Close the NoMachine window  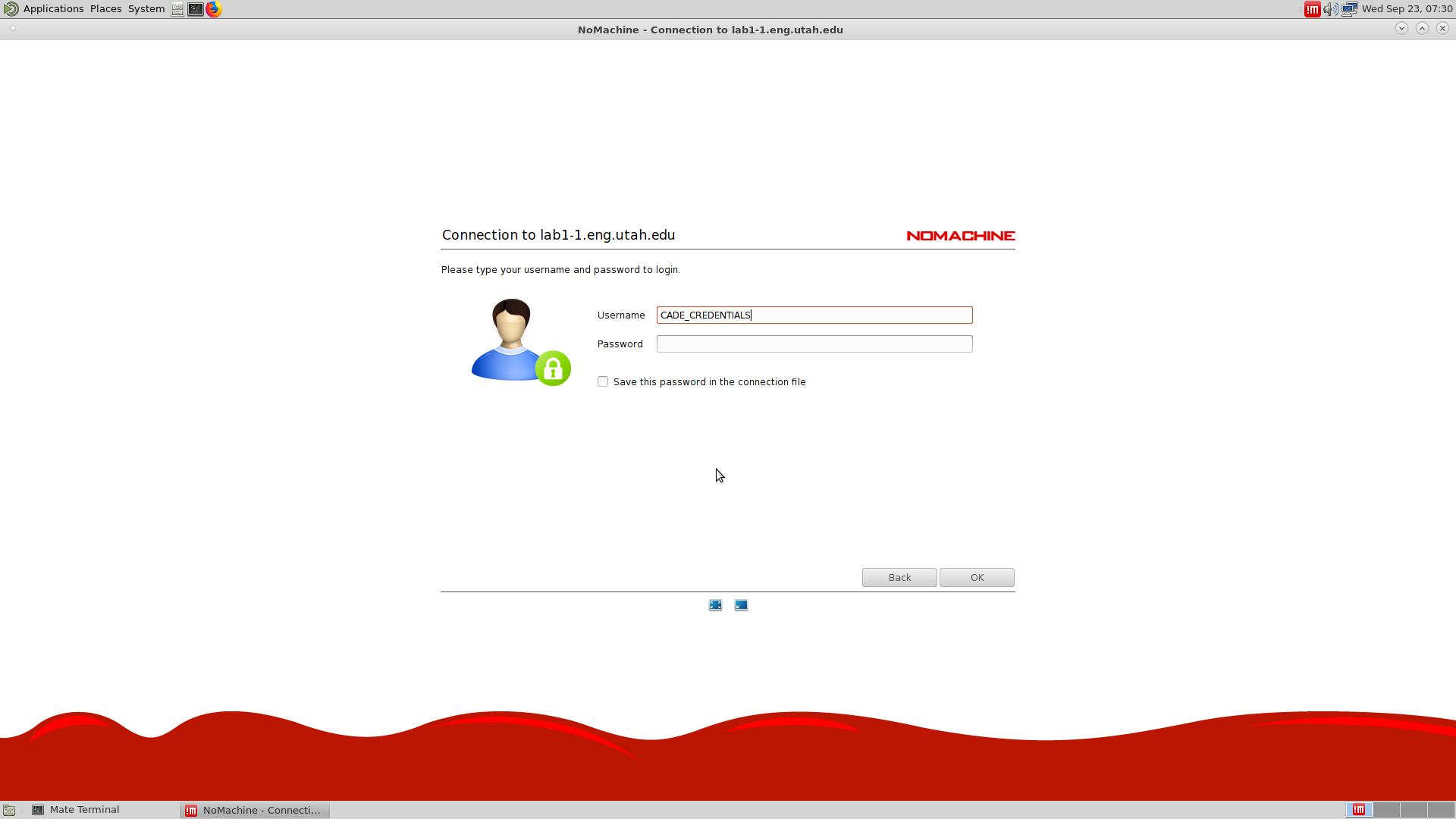coord(1442,28)
